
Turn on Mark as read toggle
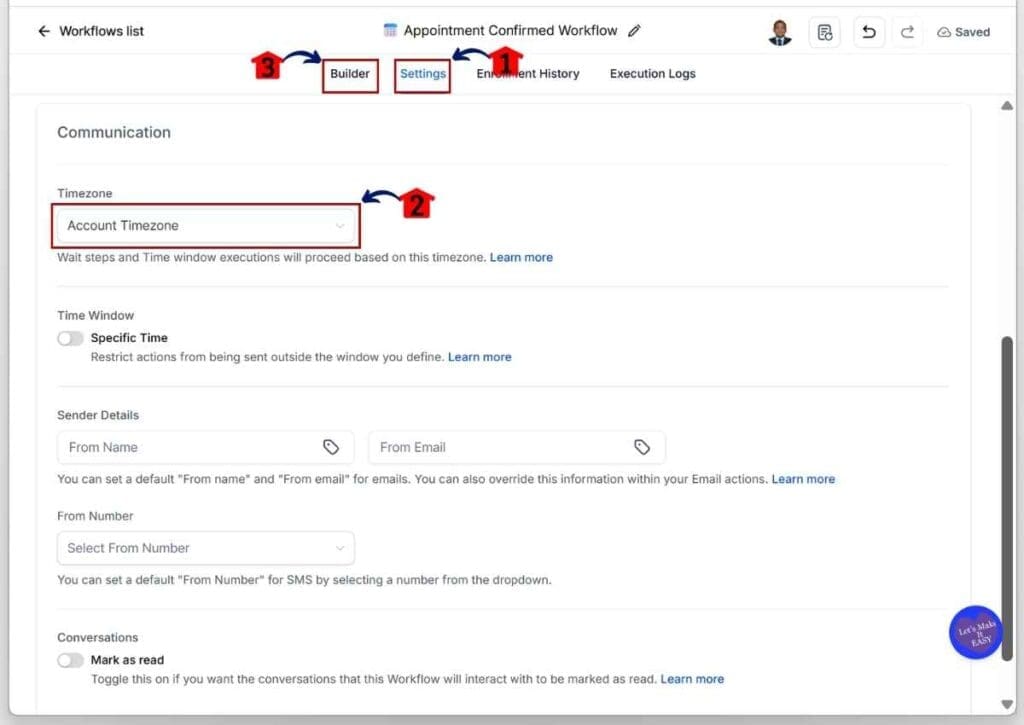coord(70,660)
